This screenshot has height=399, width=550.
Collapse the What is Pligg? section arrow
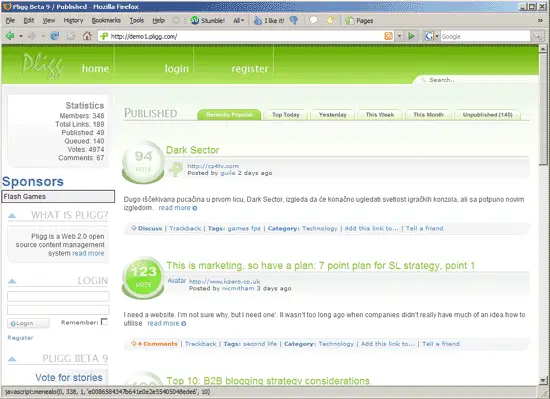point(12,215)
